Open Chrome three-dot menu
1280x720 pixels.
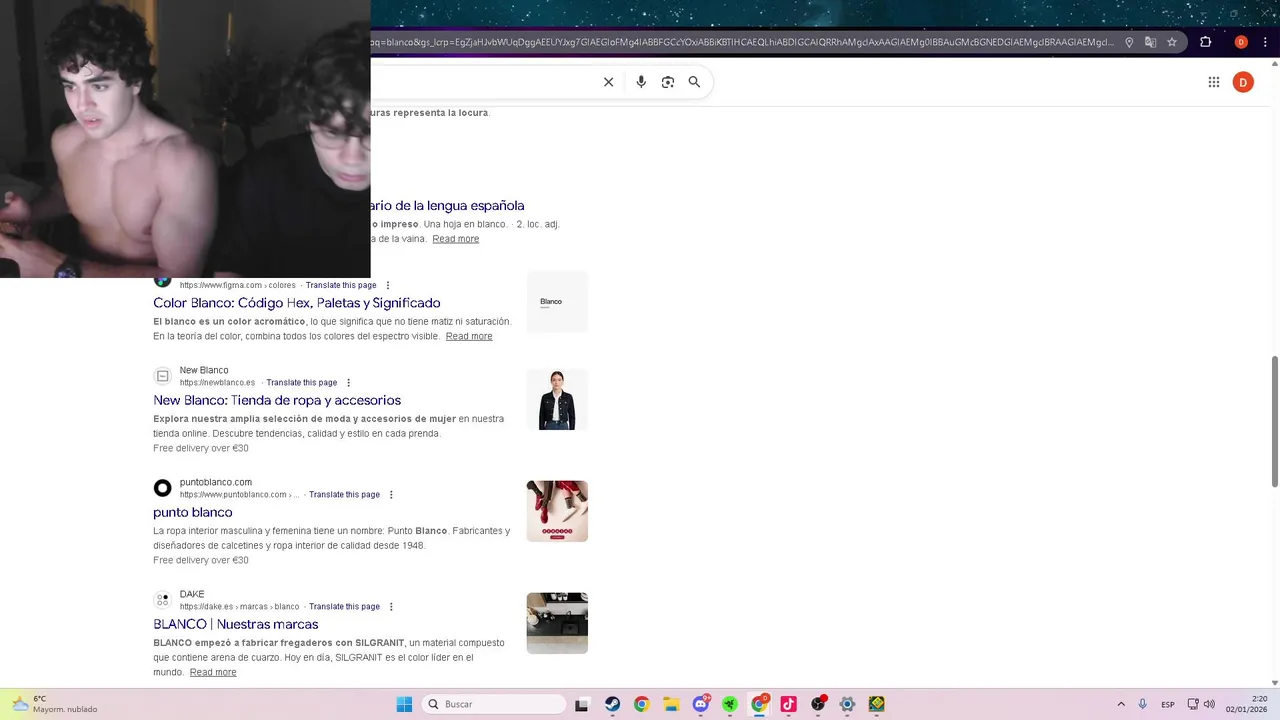pos(1266,42)
